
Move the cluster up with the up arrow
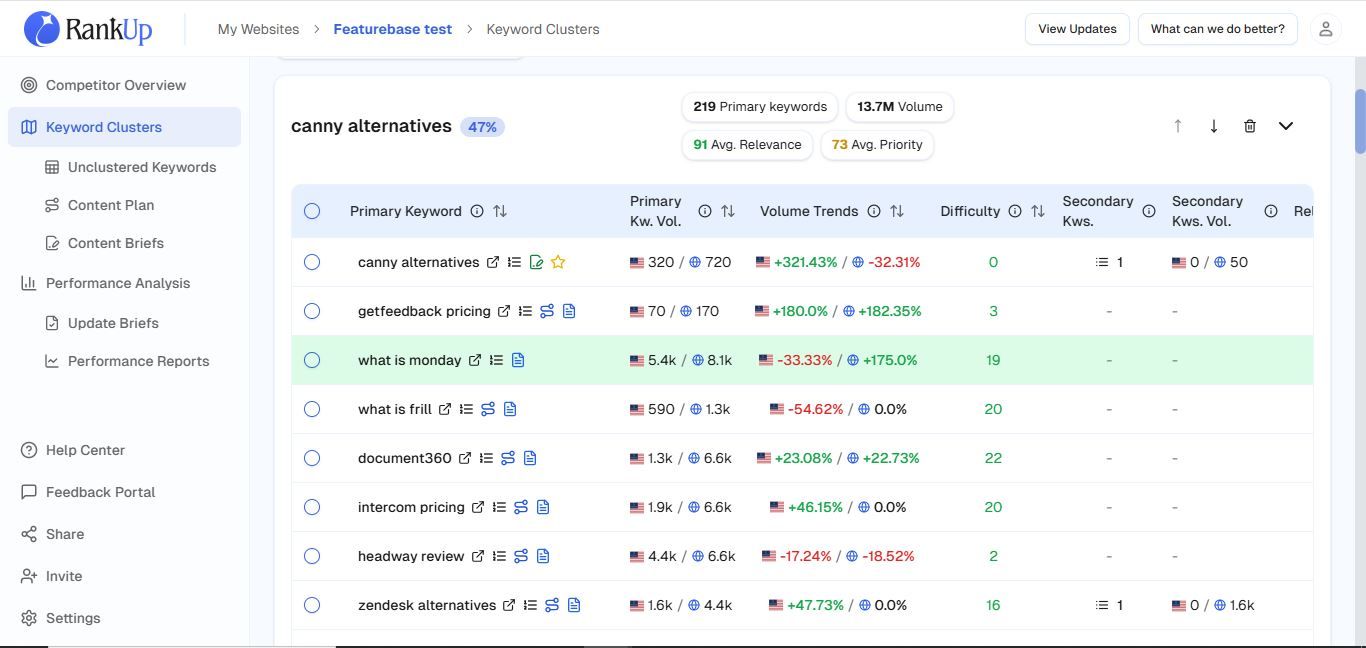(x=1177, y=126)
